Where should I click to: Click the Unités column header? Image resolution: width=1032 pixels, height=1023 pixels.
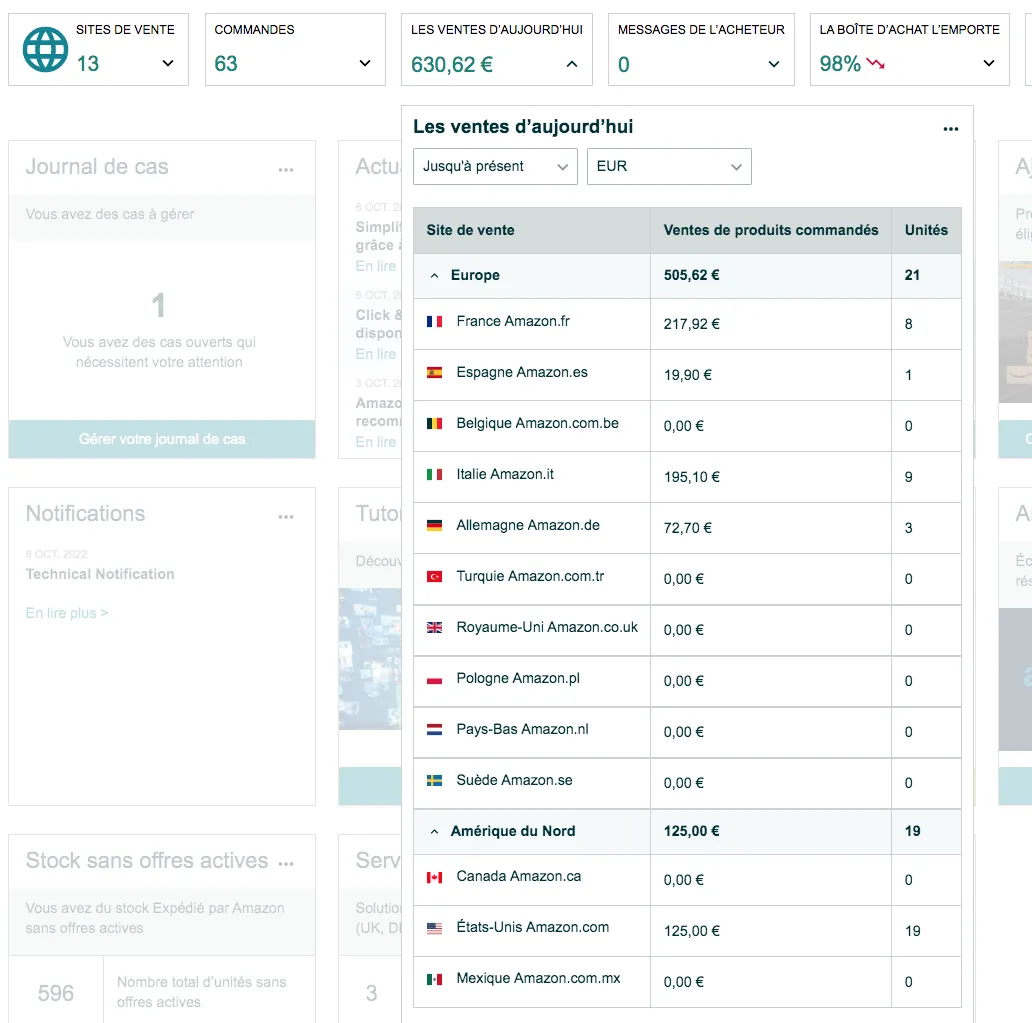[926, 230]
